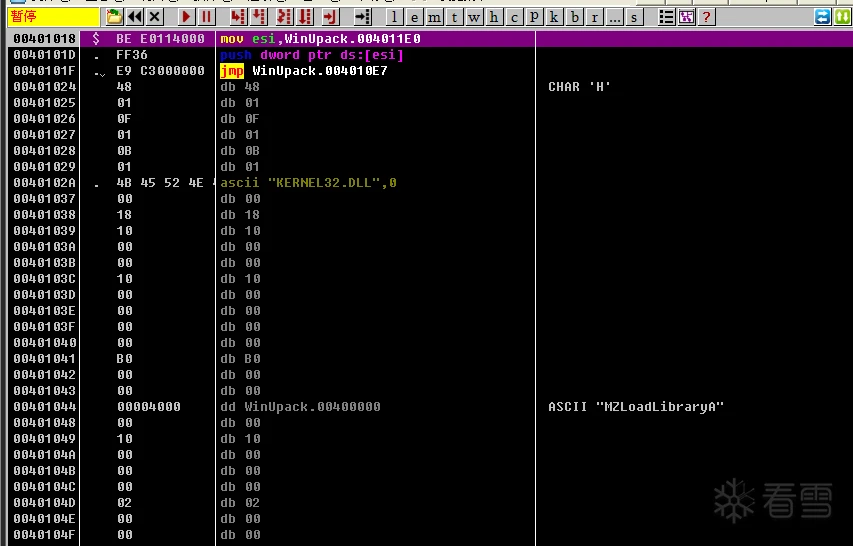Pause execution with the red pause icon

coord(206,17)
